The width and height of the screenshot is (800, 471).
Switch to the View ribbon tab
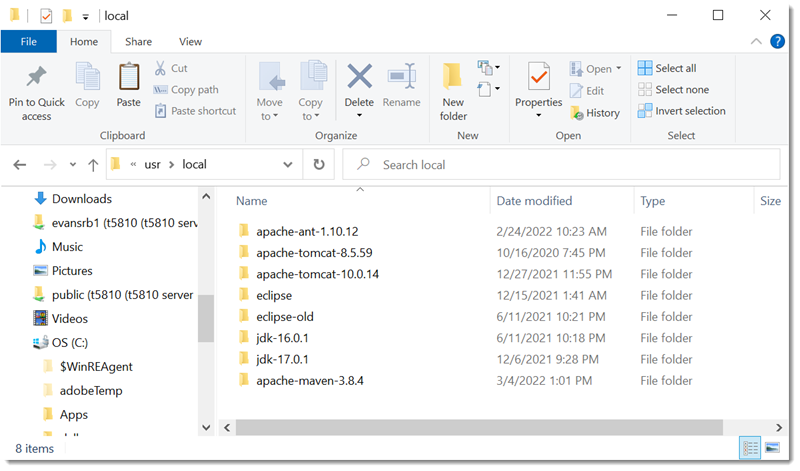(190, 42)
